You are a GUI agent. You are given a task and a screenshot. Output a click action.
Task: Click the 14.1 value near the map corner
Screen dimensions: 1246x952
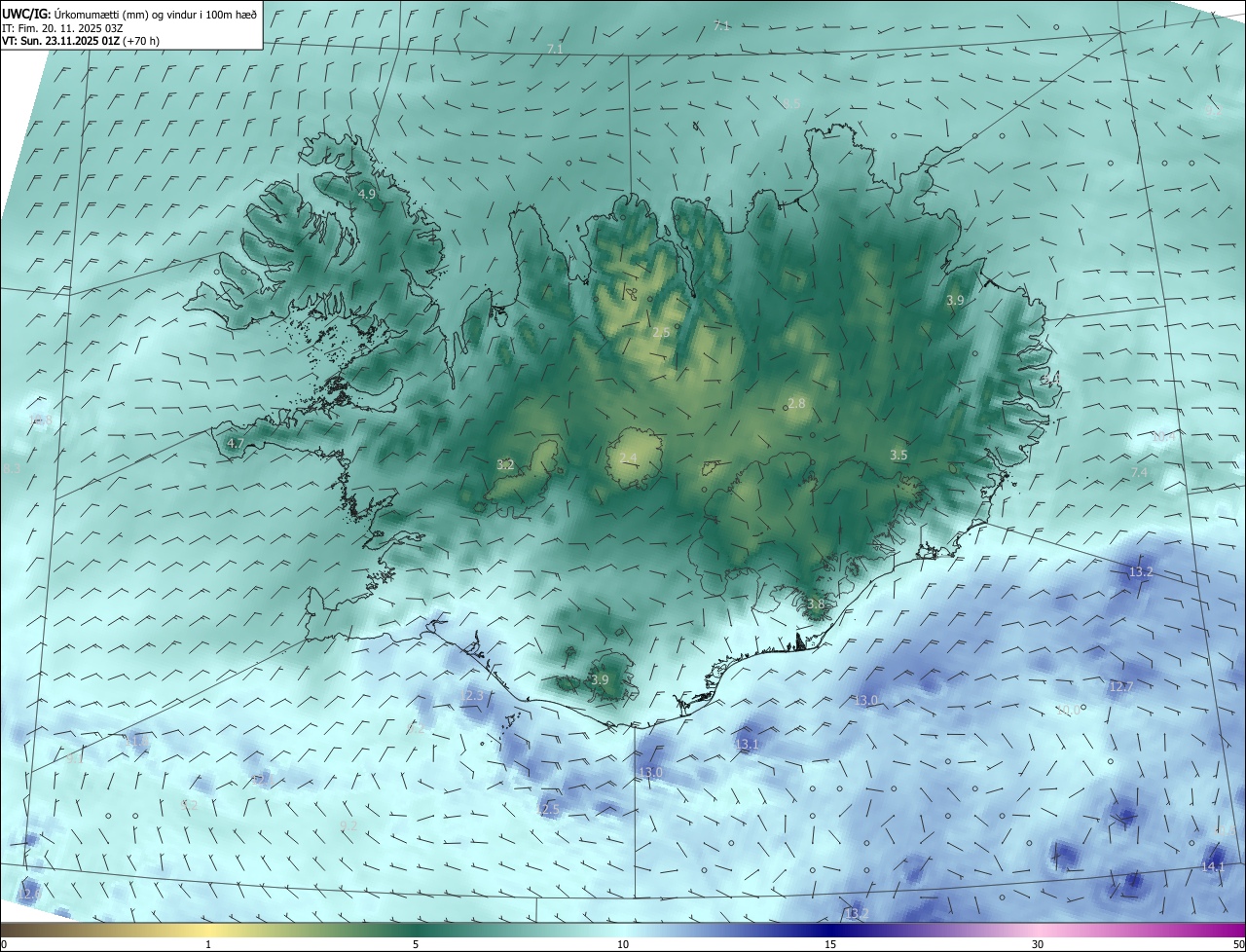coord(1213,866)
